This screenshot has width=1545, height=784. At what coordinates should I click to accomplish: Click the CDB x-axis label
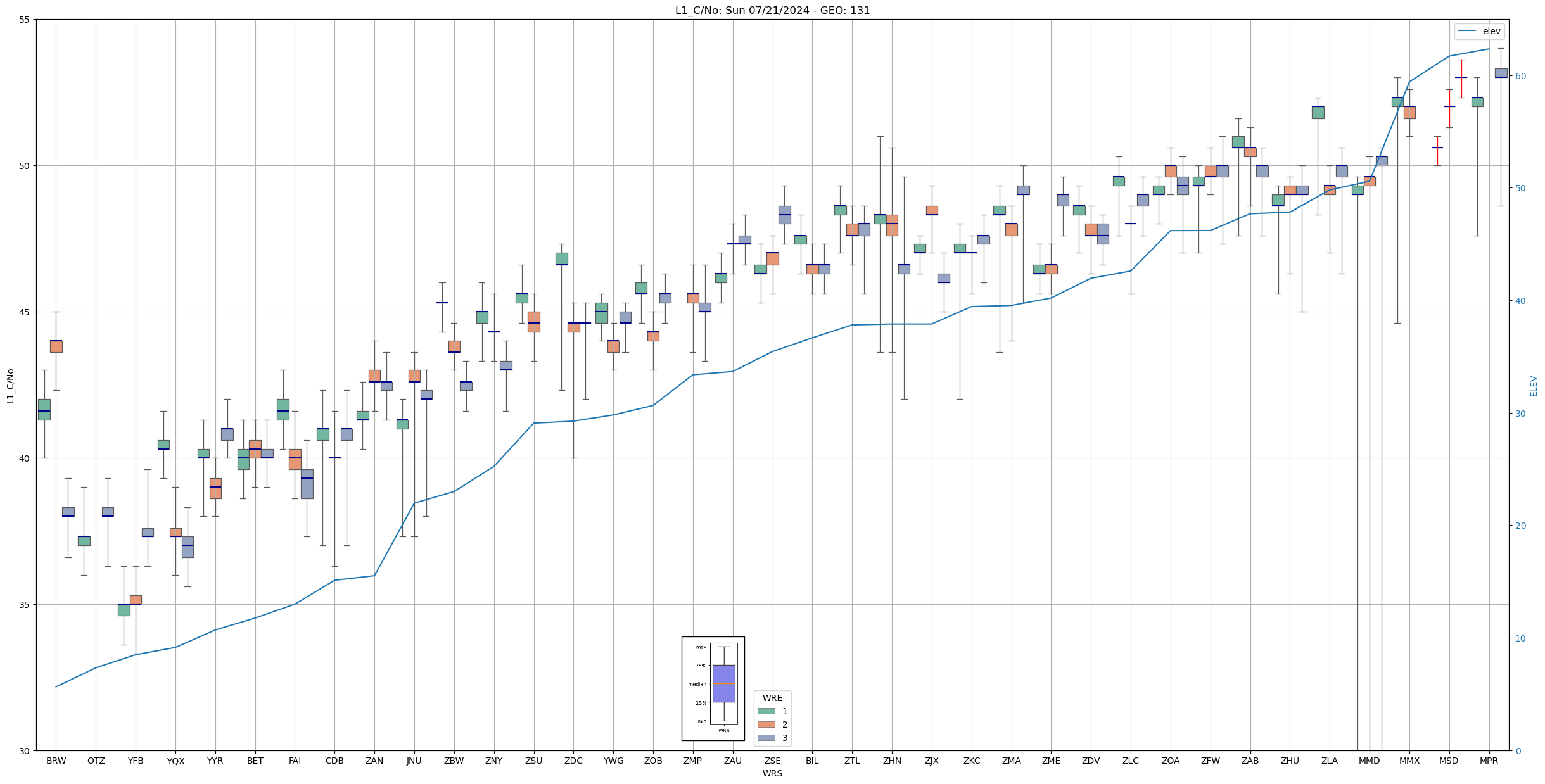click(x=334, y=761)
